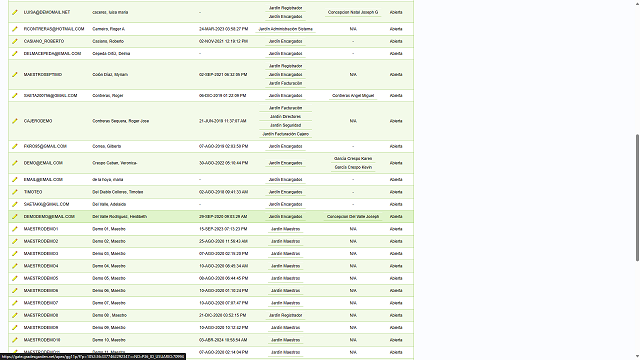640x360 pixels.
Task: Open edit pencil for CASIANO_ROBERTO
Action: pos(15,41)
